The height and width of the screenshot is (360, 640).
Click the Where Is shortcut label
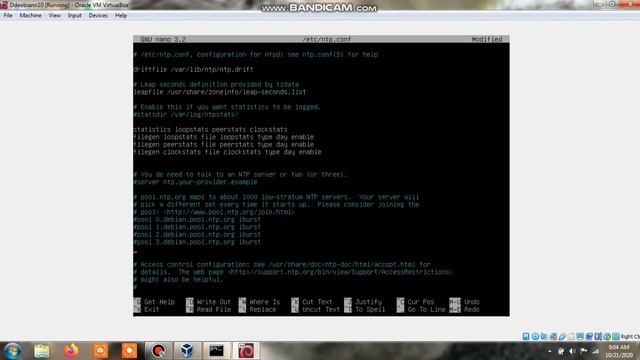click(x=264, y=302)
